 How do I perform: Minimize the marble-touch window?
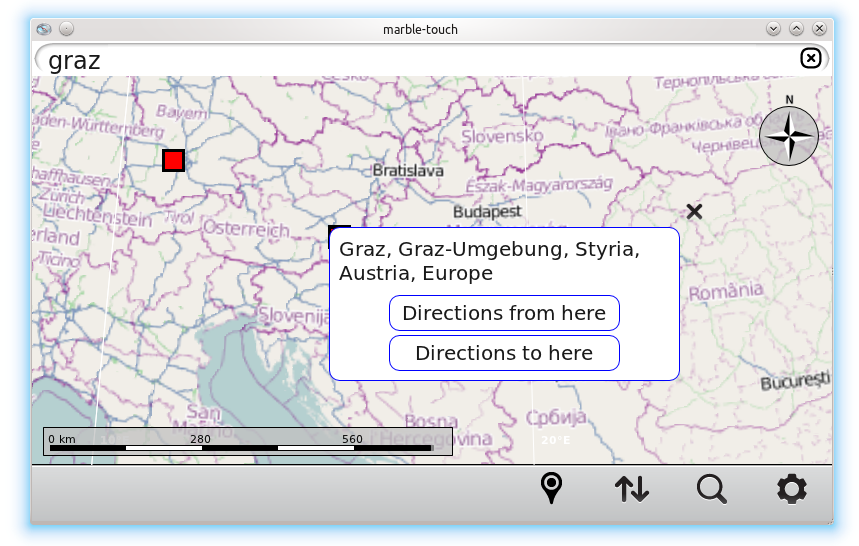(x=773, y=29)
